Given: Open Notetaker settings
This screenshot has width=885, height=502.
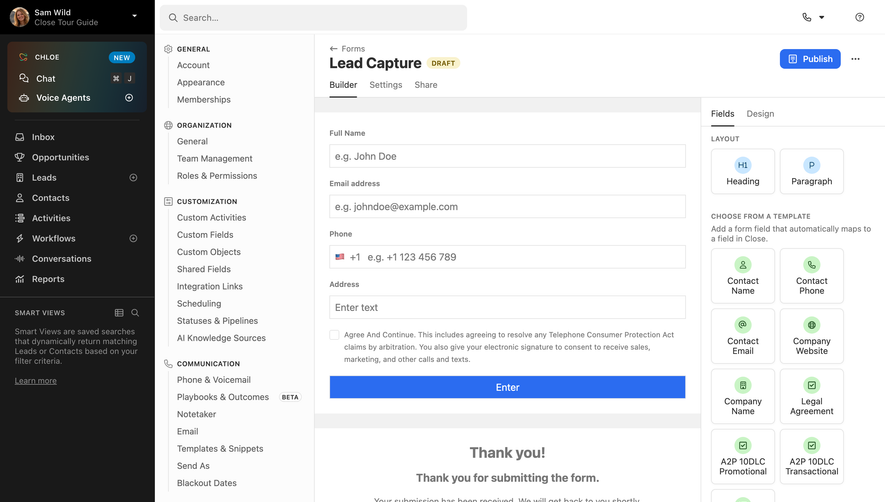Looking at the screenshot, I should (x=196, y=414).
